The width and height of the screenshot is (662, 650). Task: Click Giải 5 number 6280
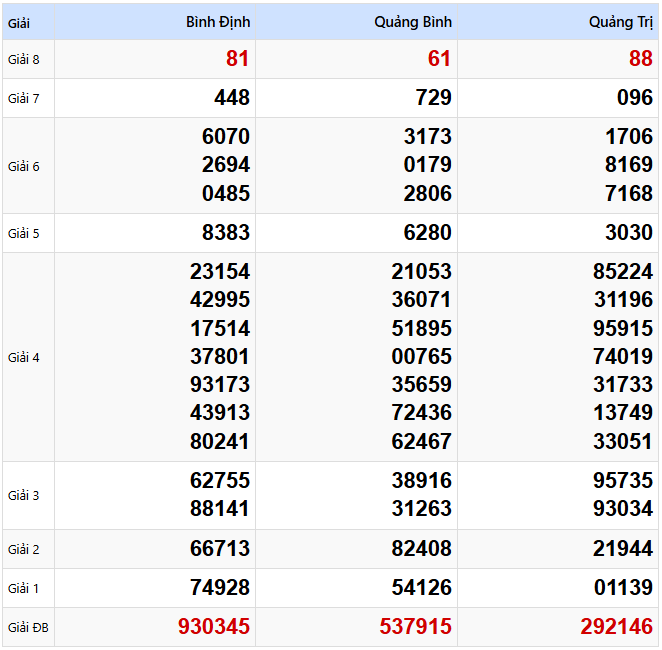[x=427, y=233]
